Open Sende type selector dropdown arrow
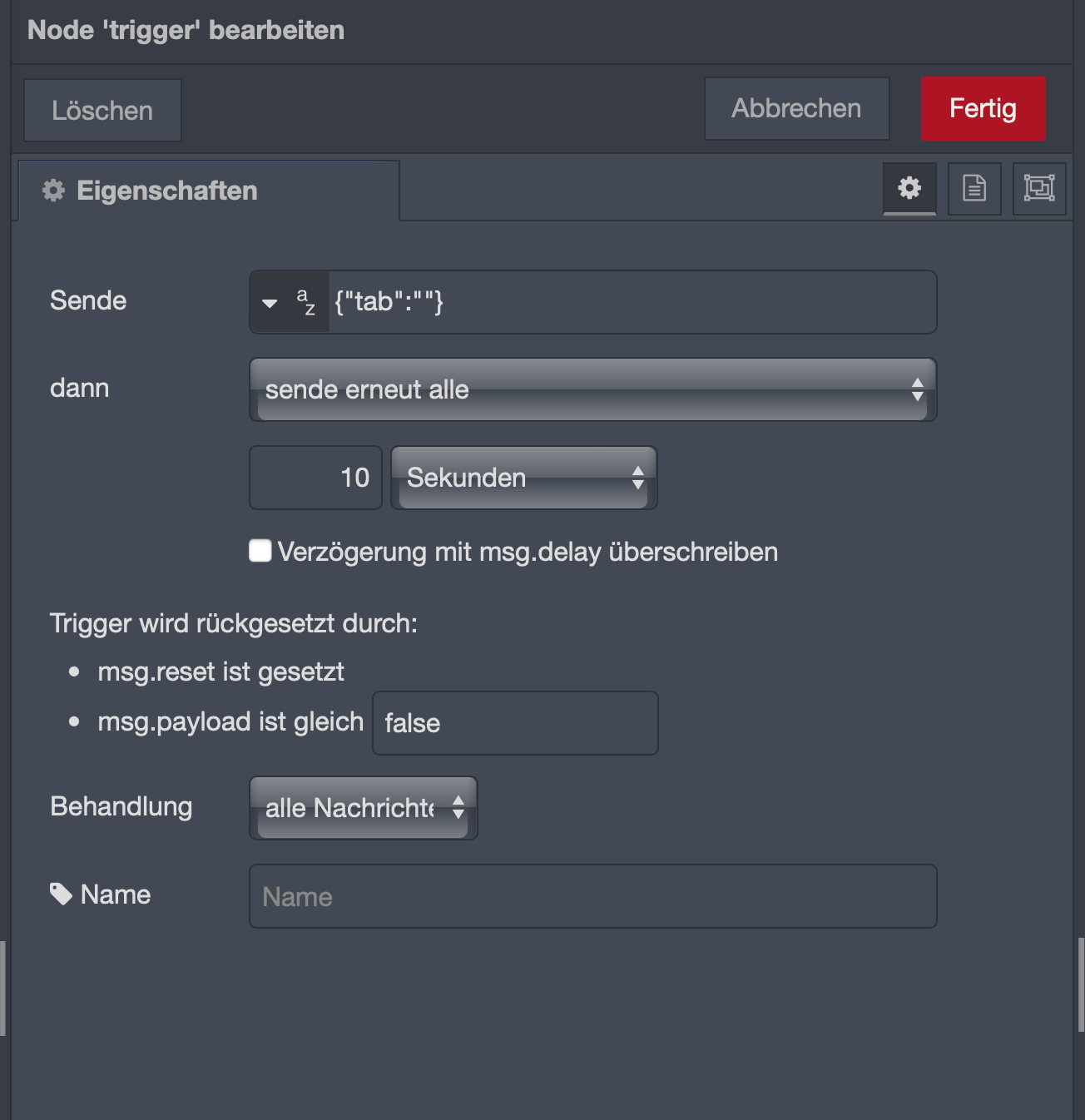The width and height of the screenshot is (1085, 1120). pyautogui.click(x=270, y=303)
